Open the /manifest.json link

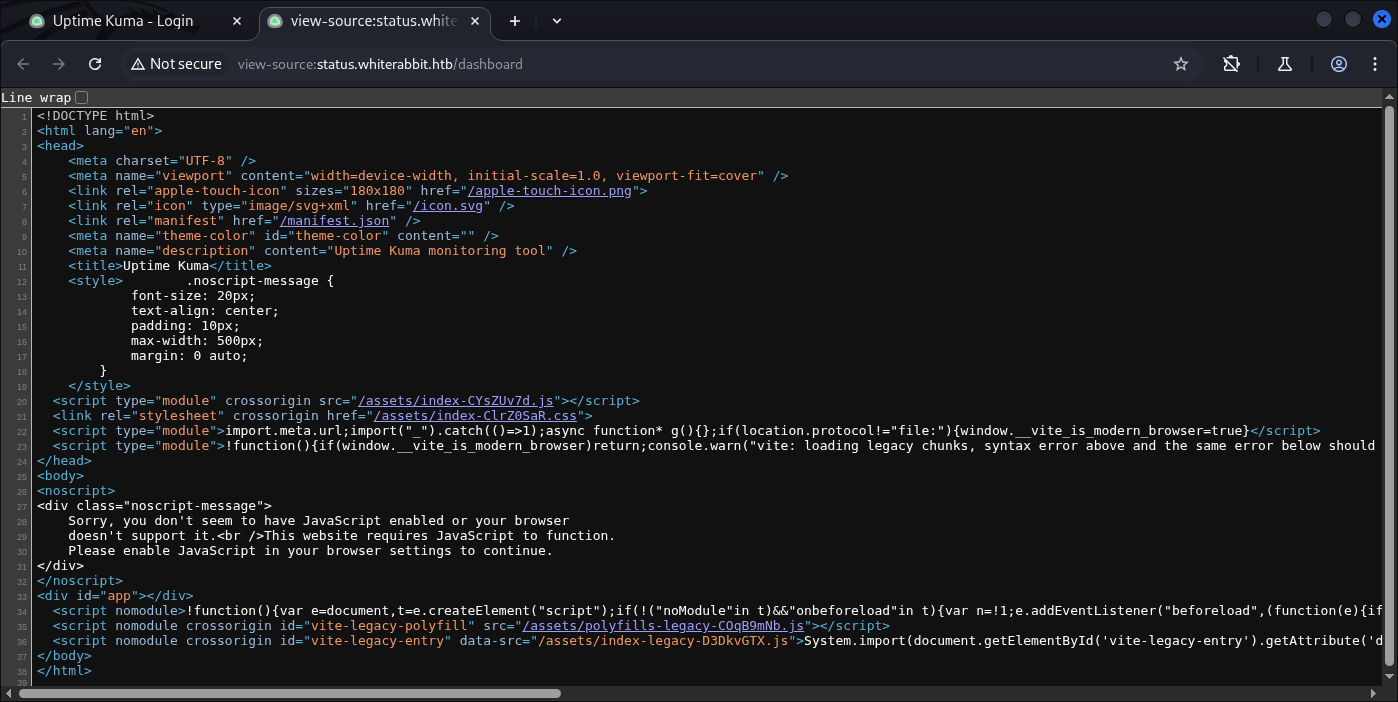point(335,220)
